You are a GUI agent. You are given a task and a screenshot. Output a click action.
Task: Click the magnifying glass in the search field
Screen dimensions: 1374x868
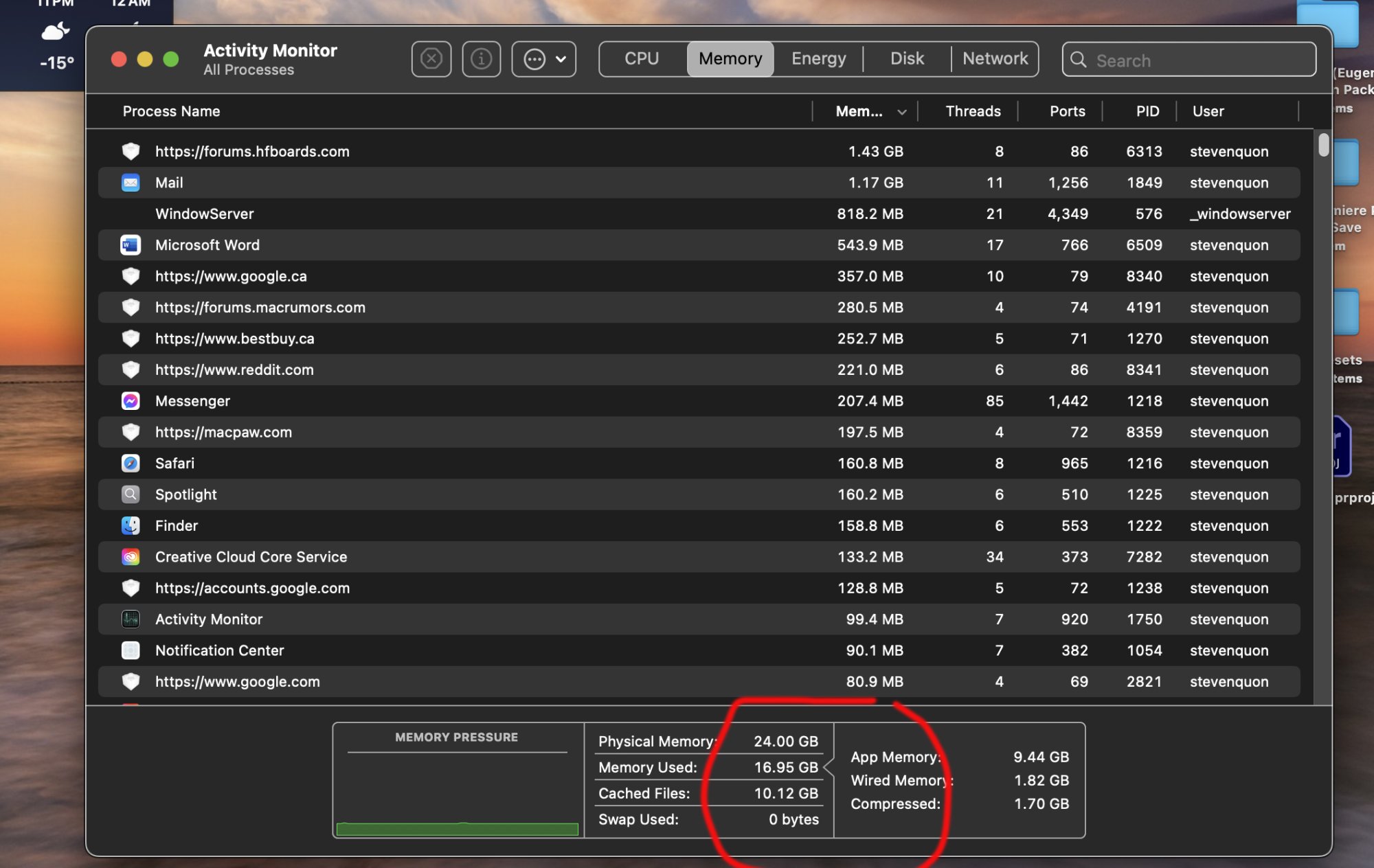point(1079,60)
